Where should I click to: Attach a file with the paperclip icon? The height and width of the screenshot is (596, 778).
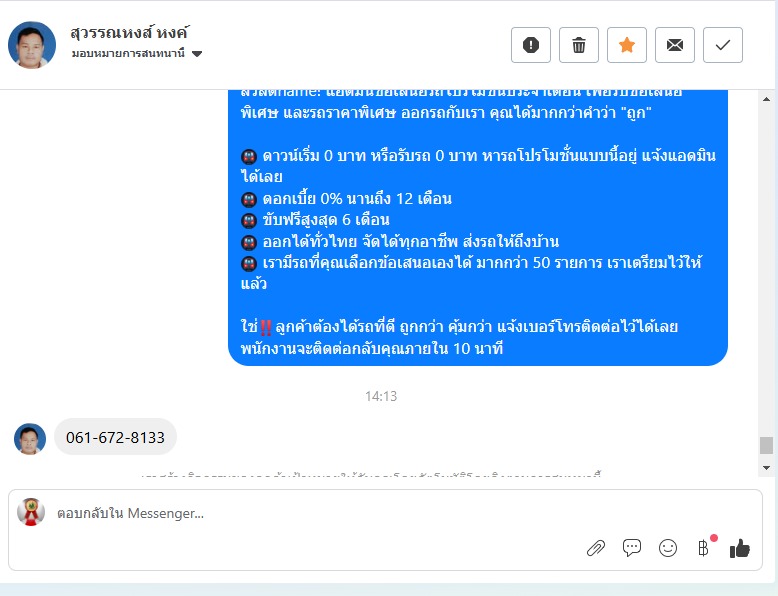coord(595,548)
